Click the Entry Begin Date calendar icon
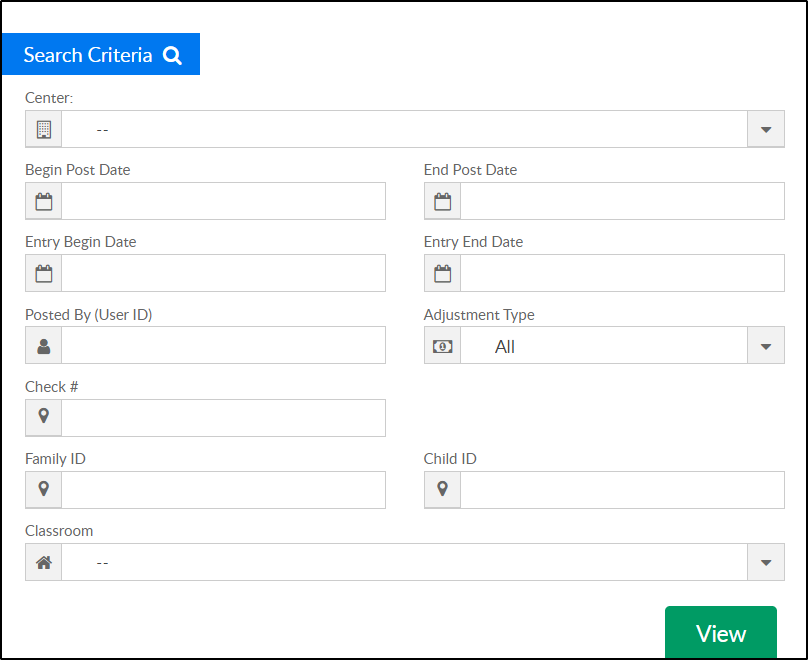Image resolution: width=808 pixels, height=660 pixels. (x=44, y=274)
